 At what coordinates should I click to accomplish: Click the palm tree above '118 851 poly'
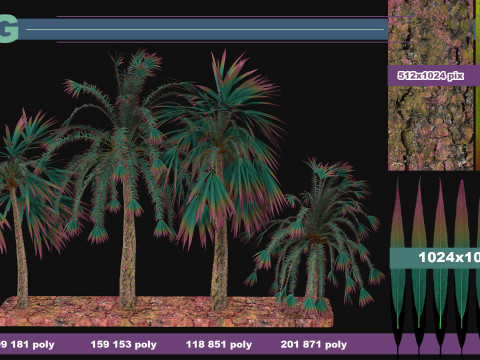[222, 180]
